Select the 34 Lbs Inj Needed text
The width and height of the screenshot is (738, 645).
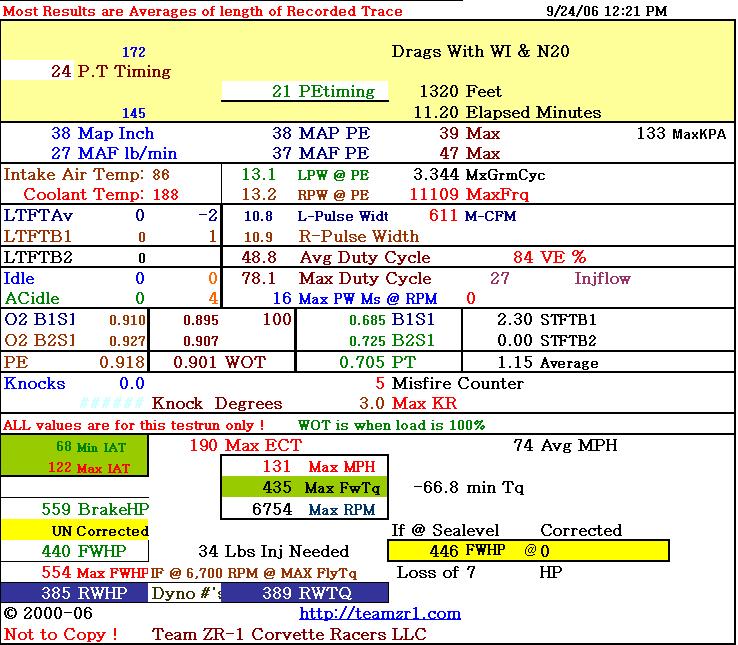coord(273,551)
